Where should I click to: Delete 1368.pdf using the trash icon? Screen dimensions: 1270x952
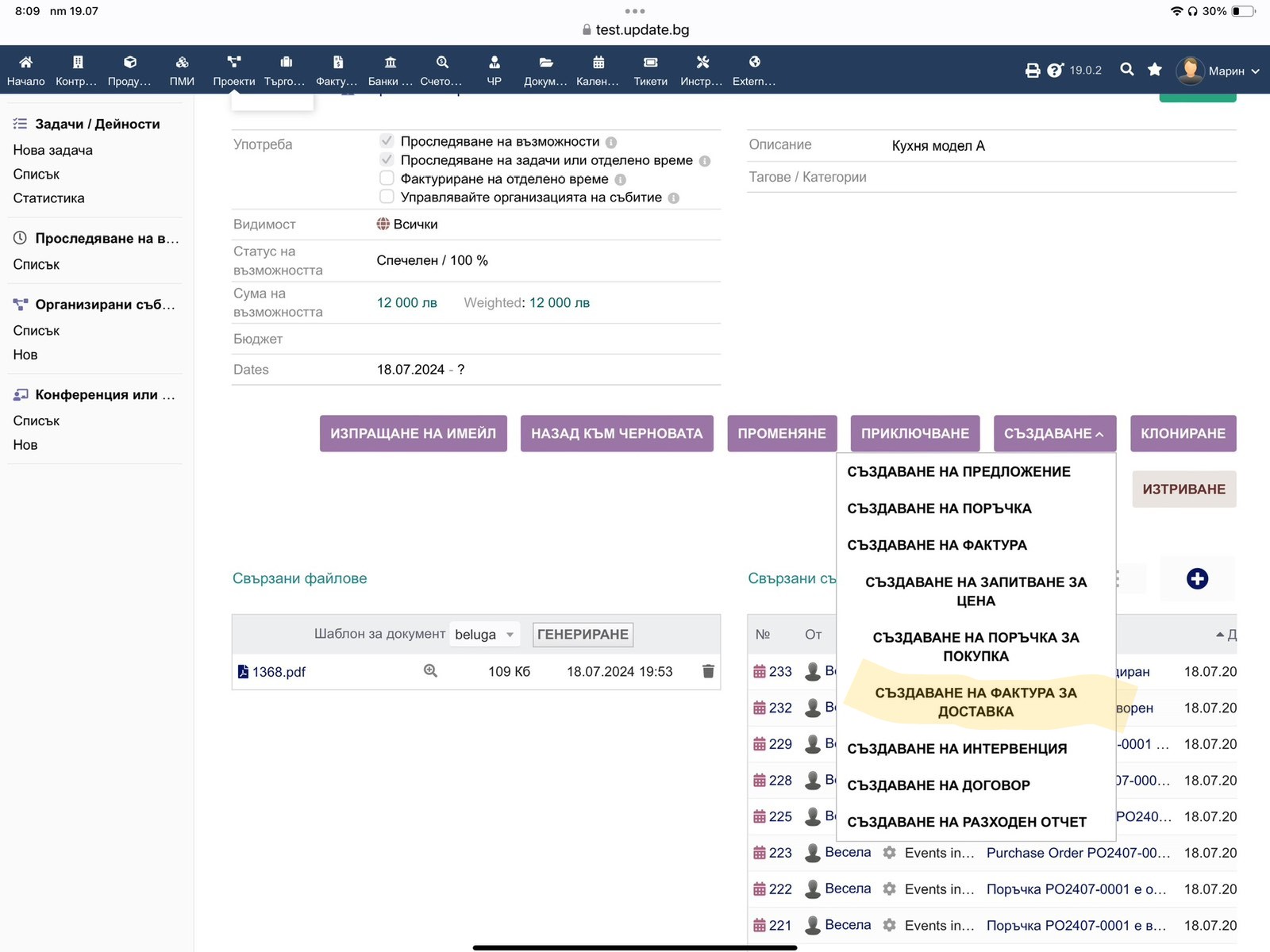click(708, 671)
